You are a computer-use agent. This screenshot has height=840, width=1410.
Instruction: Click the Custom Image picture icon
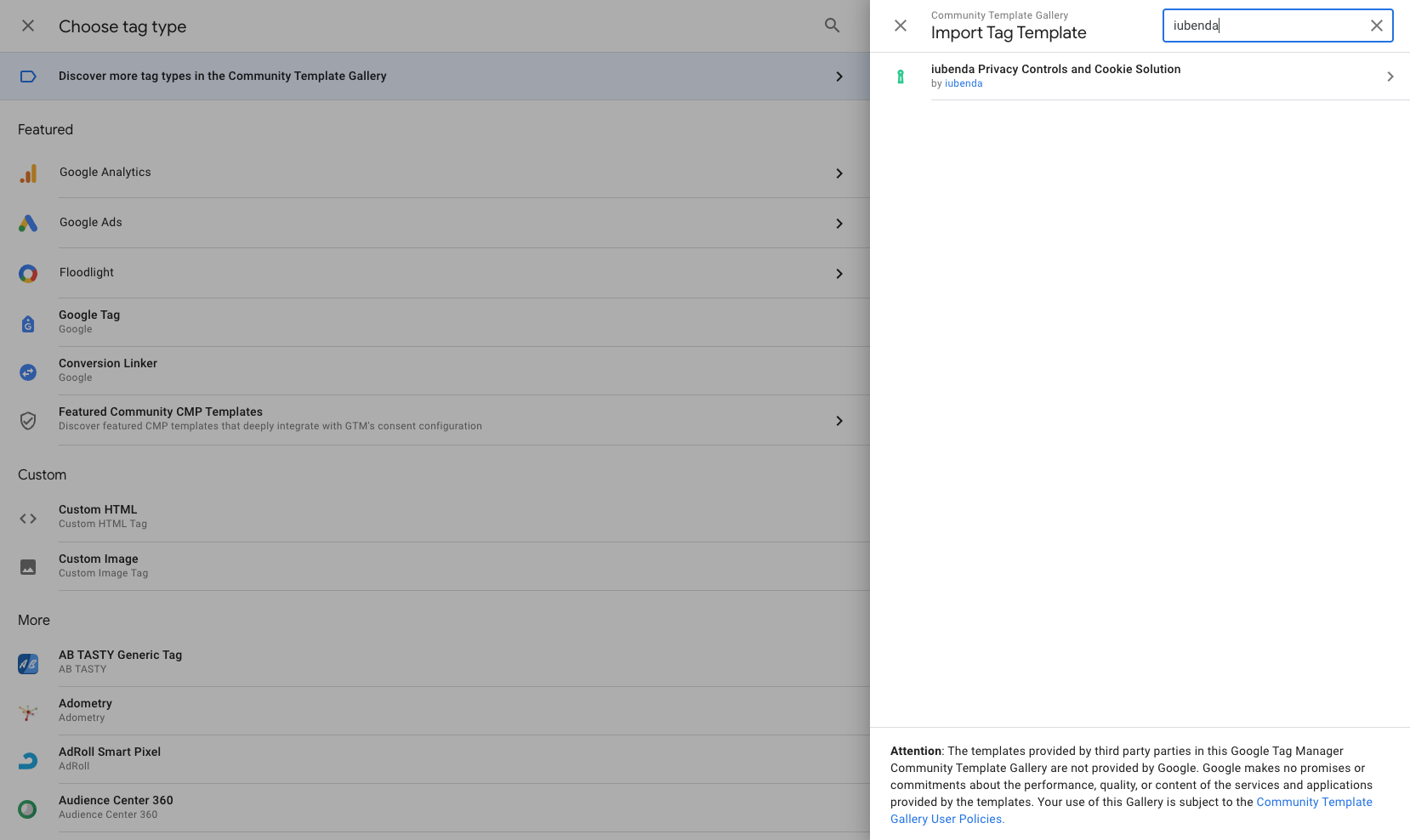tap(28, 567)
